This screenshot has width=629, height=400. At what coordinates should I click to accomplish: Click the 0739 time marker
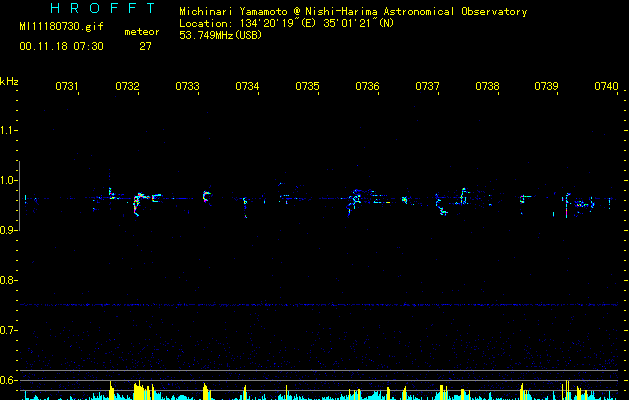pyautogui.click(x=546, y=86)
